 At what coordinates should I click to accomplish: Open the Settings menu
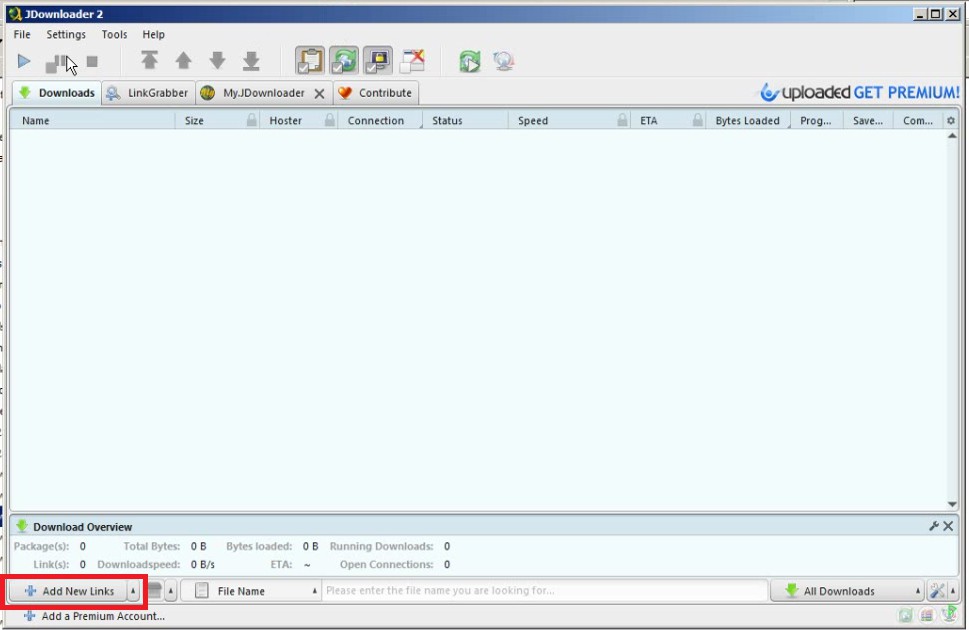pyautogui.click(x=66, y=35)
